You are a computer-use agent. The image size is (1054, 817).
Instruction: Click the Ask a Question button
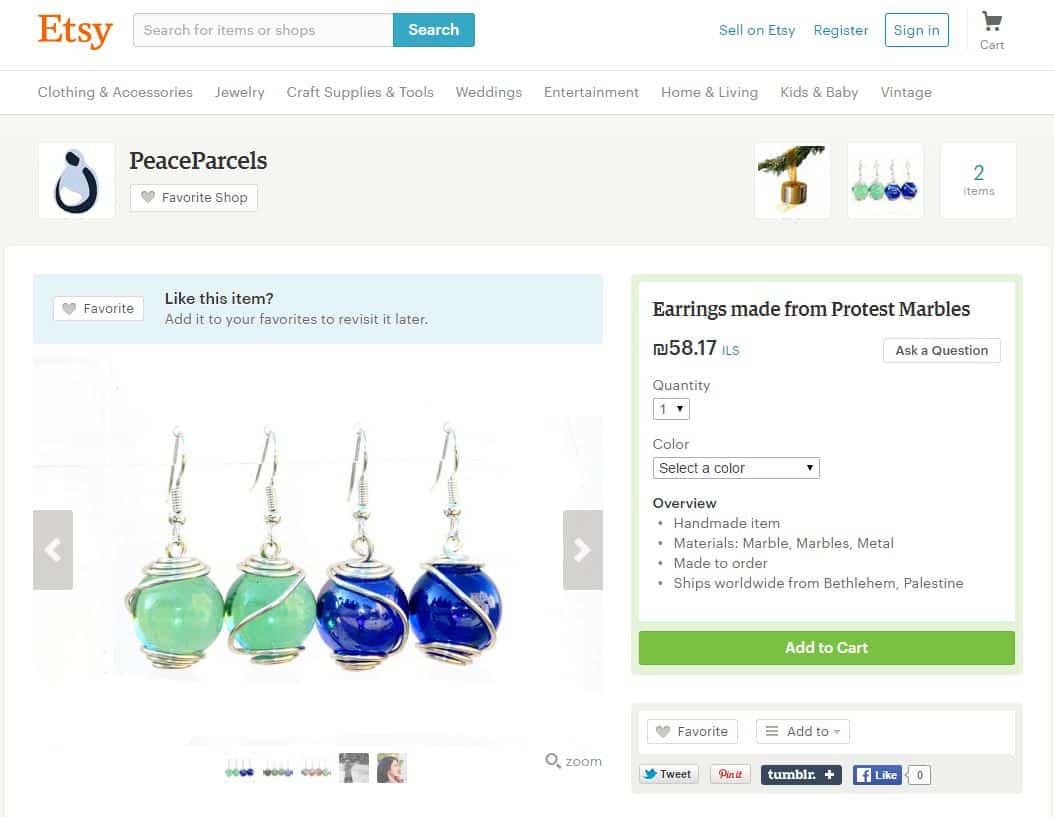[941, 350]
